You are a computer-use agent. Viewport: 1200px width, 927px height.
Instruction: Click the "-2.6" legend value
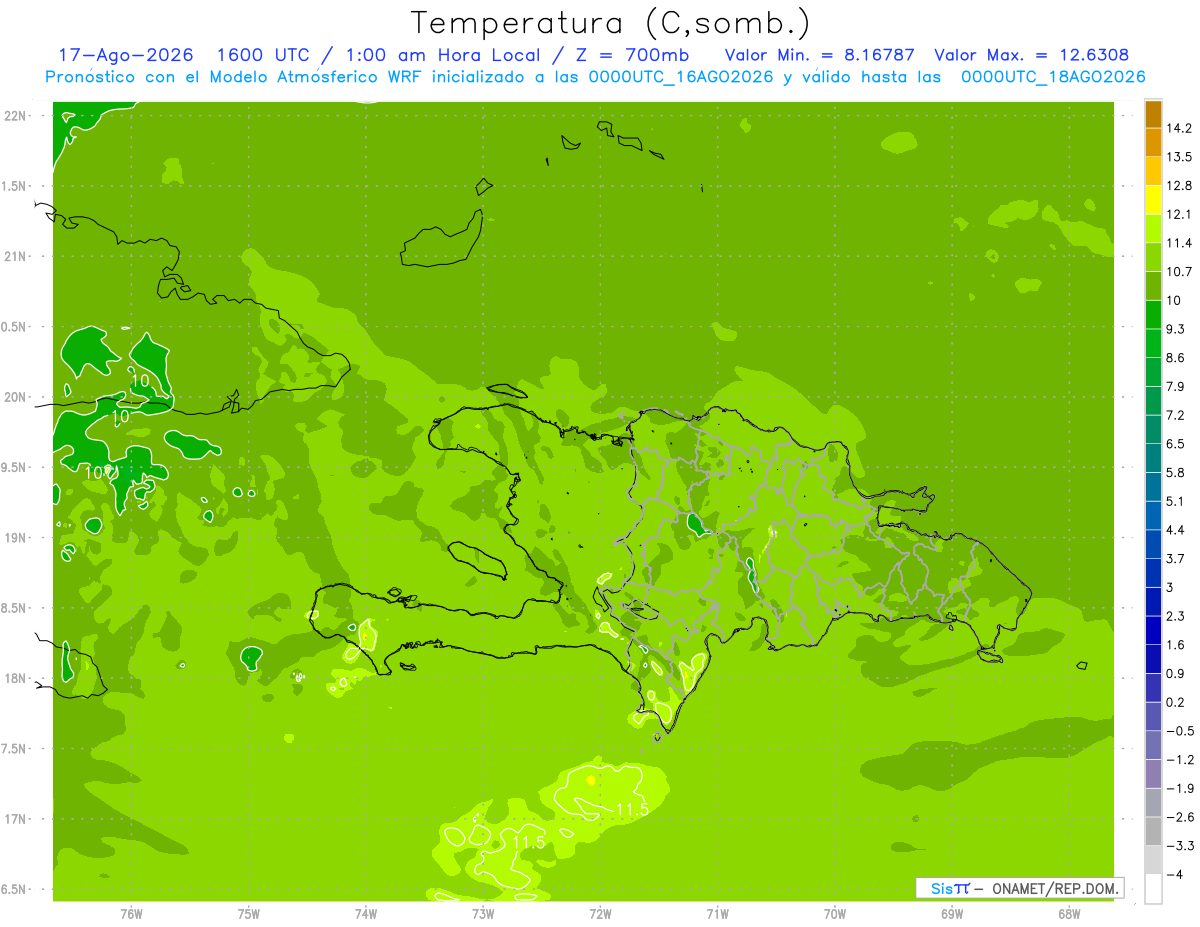tap(1181, 817)
